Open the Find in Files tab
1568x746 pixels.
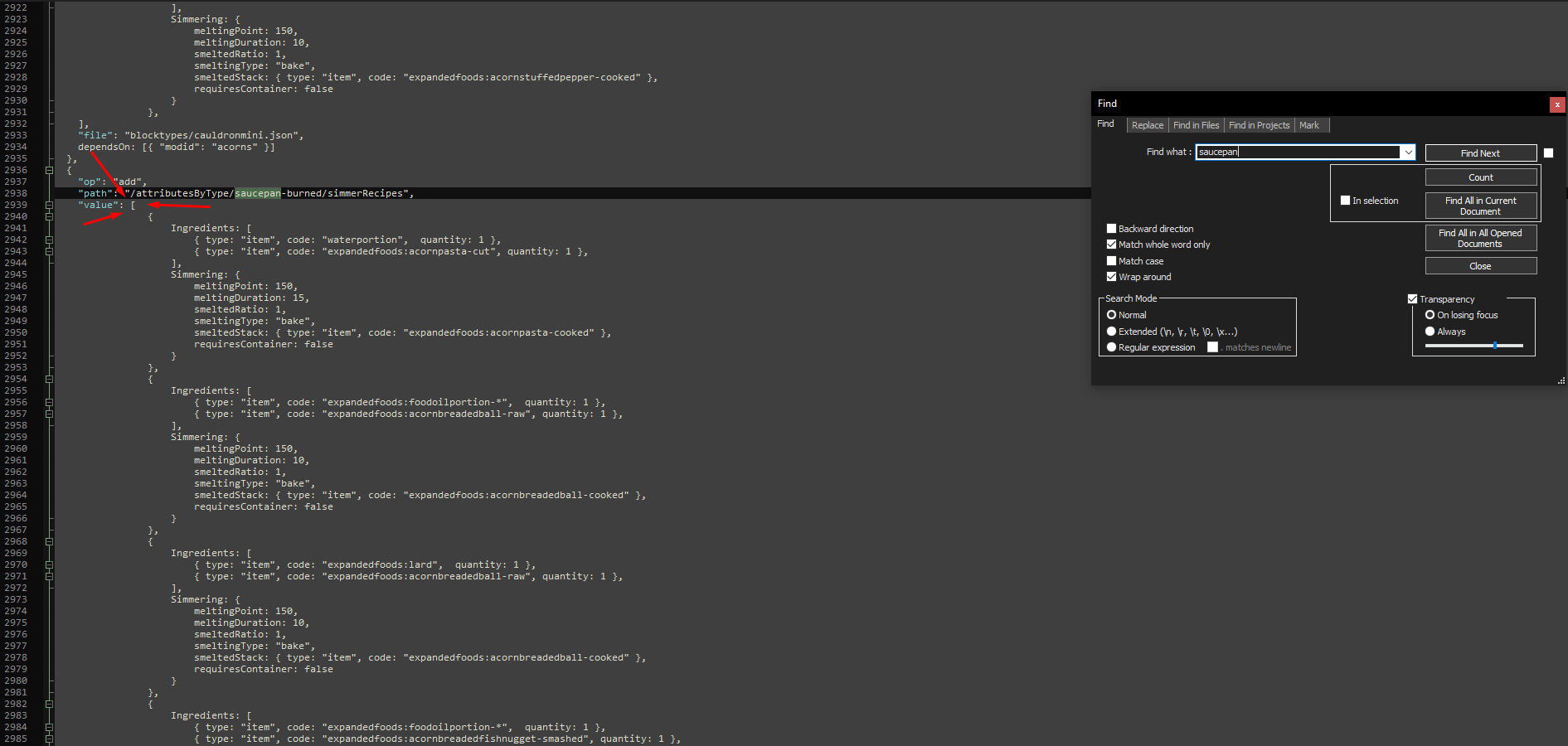coord(1196,125)
